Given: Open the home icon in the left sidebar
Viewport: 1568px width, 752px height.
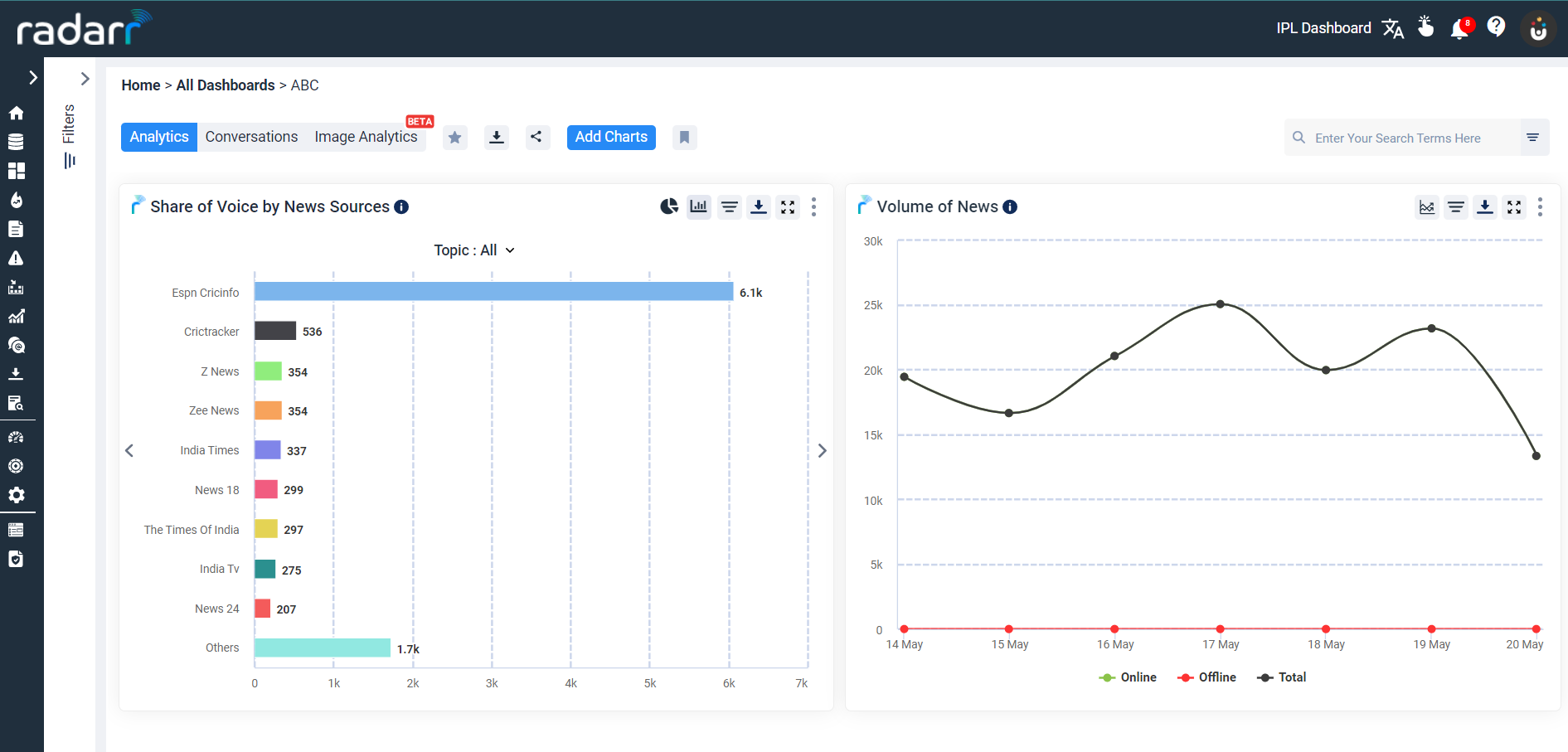Looking at the screenshot, I should [16, 113].
